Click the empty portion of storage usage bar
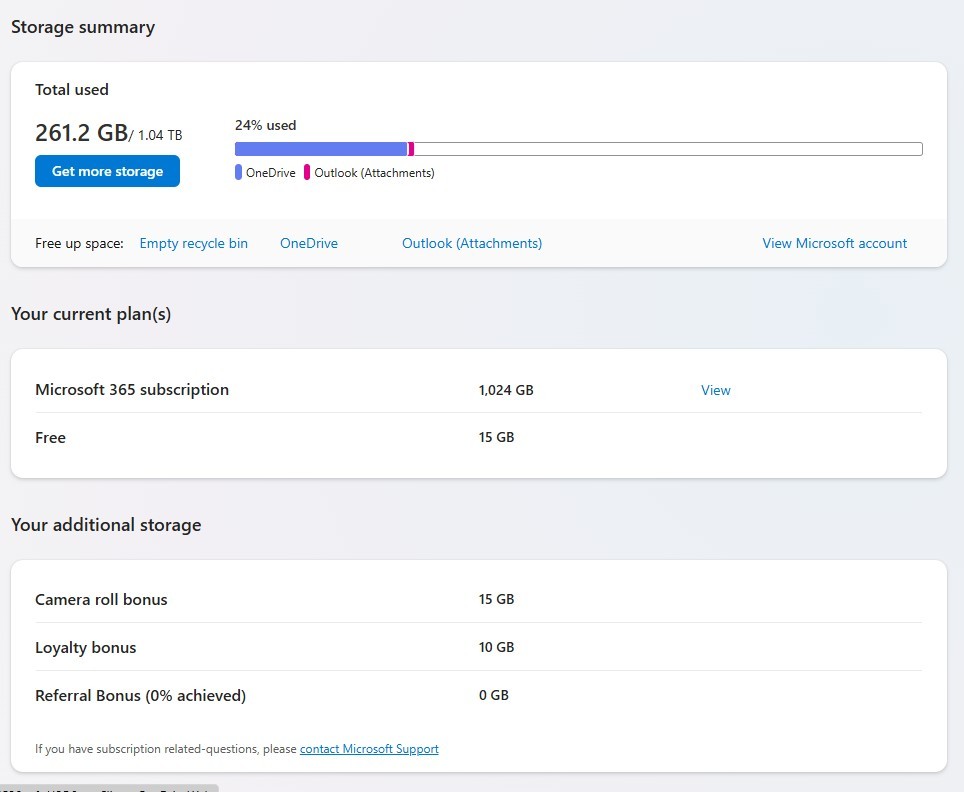Viewport: 964px width, 792px height. pos(668,149)
